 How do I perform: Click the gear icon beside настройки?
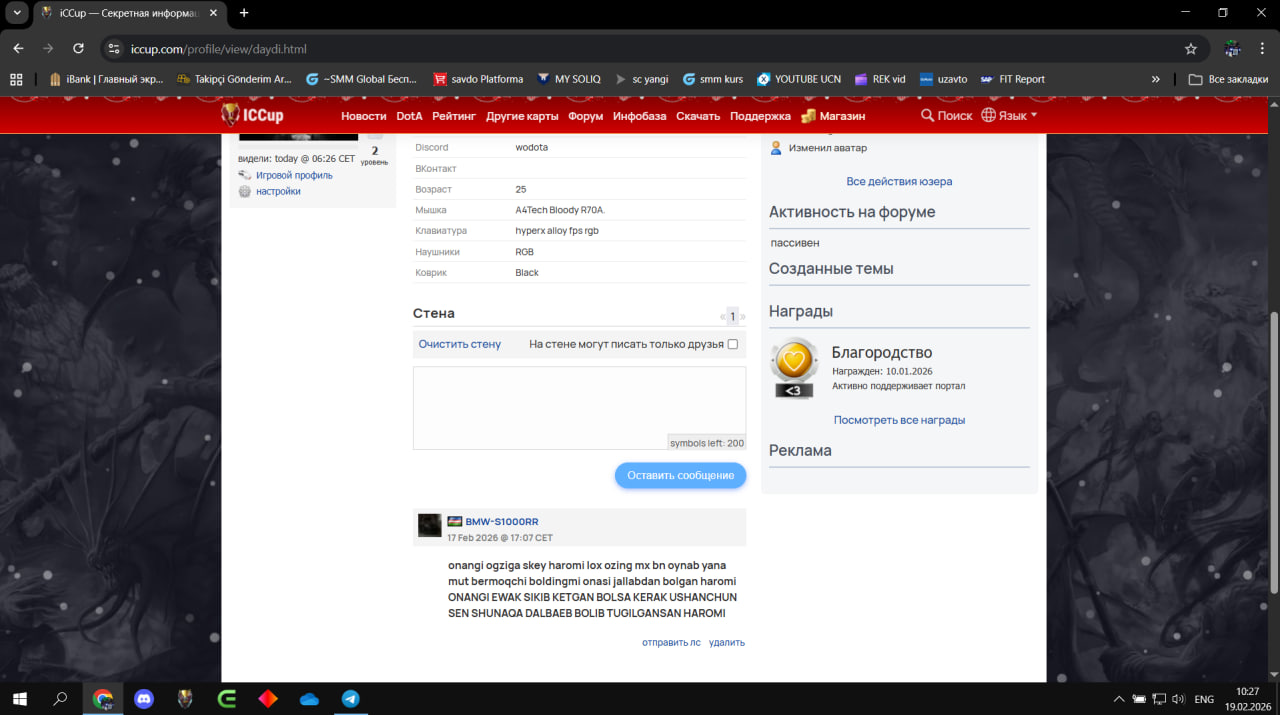click(244, 191)
